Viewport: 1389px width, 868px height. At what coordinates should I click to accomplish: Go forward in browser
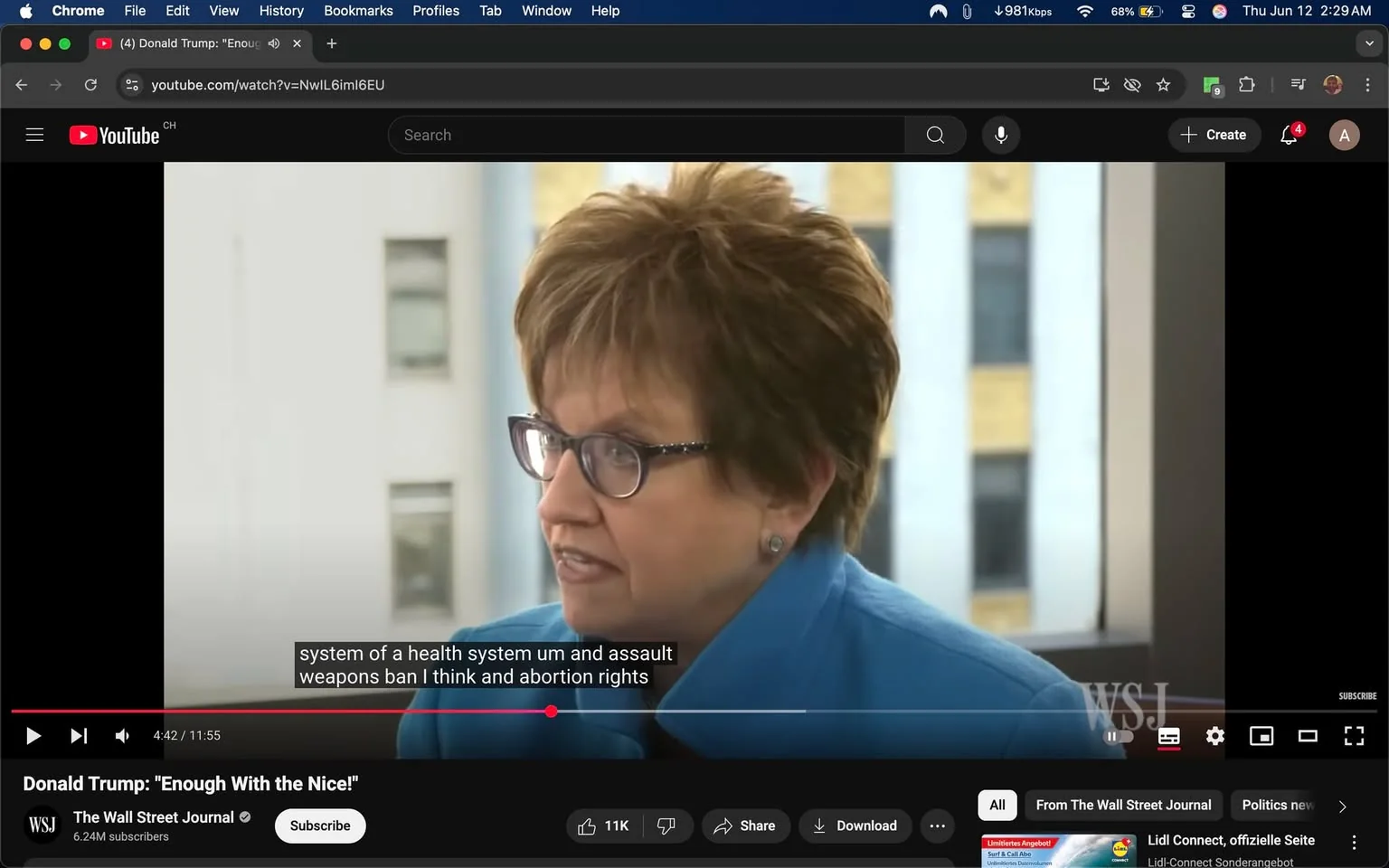pos(56,85)
